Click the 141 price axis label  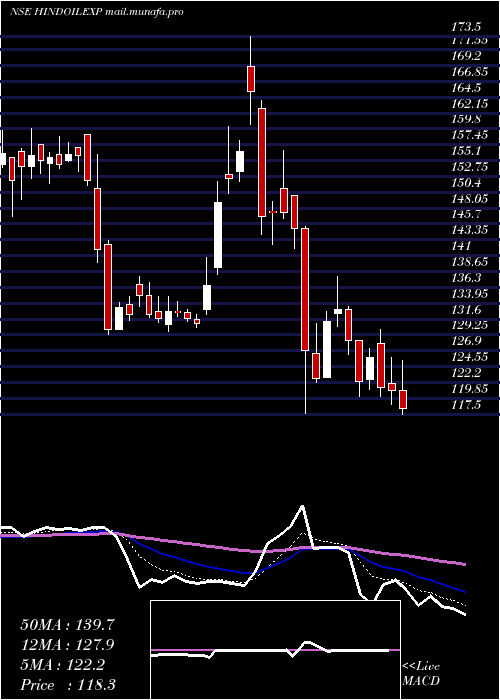pyautogui.click(x=462, y=246)
